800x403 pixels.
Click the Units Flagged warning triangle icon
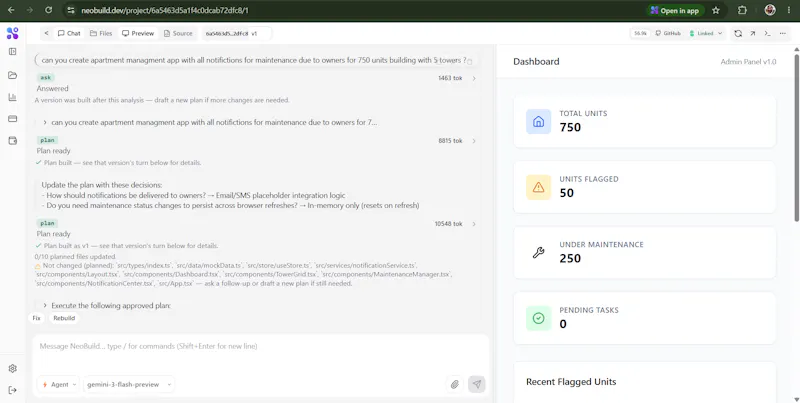[538, 187]
